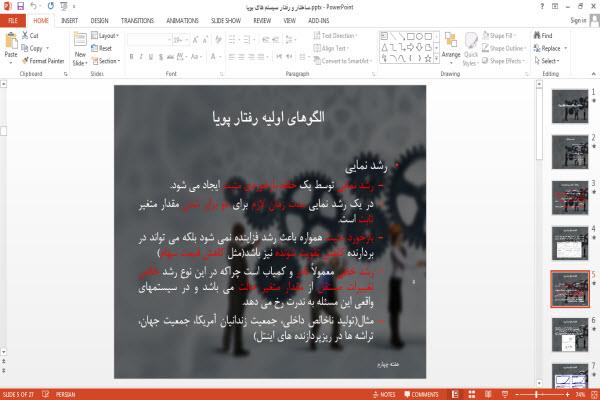
Task: Switch to Normal view icon
Action: click(x=455, y=395)
